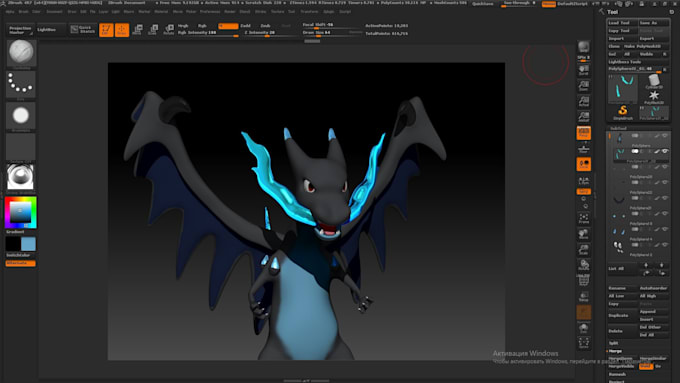Click the Zoom canvas icon
Image resolution: width=680 pixels, height=383 pixels.
click(x=584, y=86)
